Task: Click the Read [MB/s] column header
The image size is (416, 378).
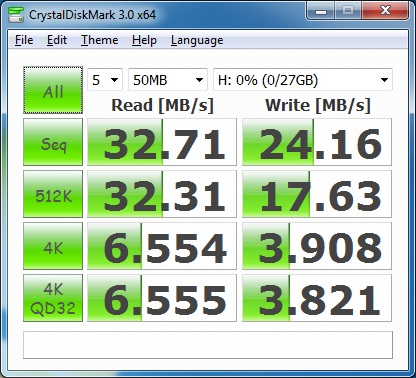Action: [x=162, y=106]
